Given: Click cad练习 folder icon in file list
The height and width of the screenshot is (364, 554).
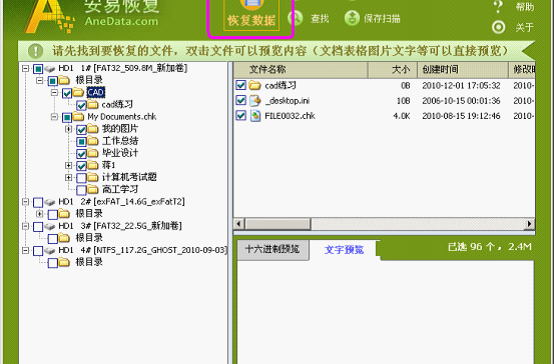Looking at the screenshot, I should pyautogui.click(x=254, y=85).
